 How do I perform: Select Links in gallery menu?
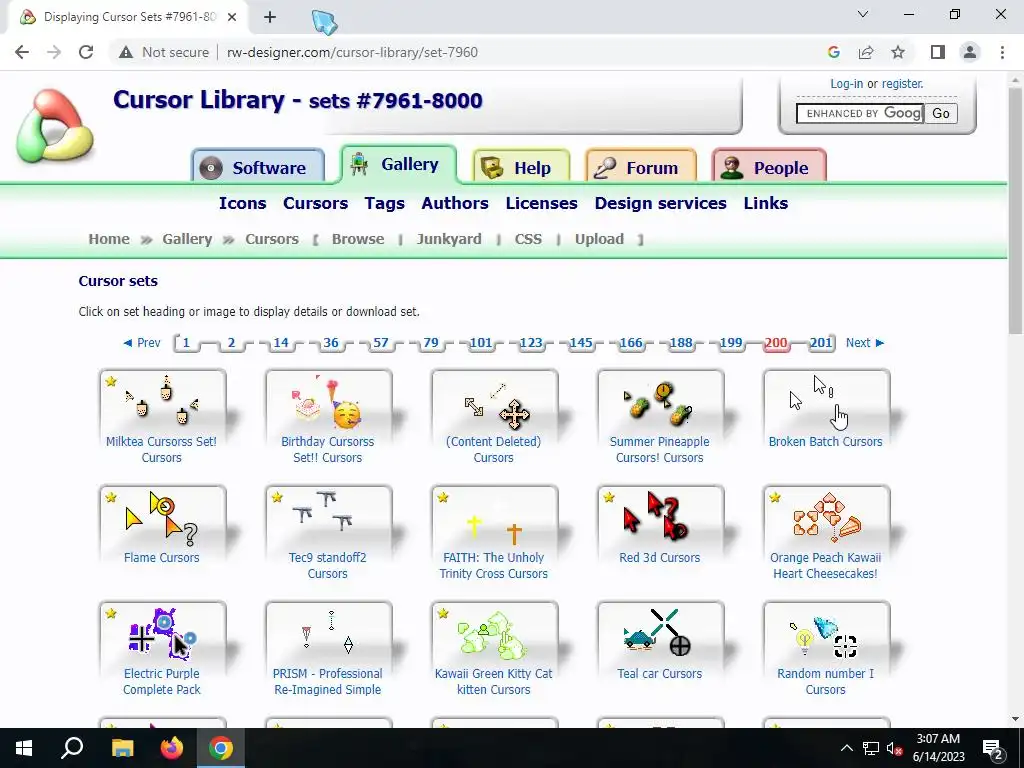(x=766, y=203)
